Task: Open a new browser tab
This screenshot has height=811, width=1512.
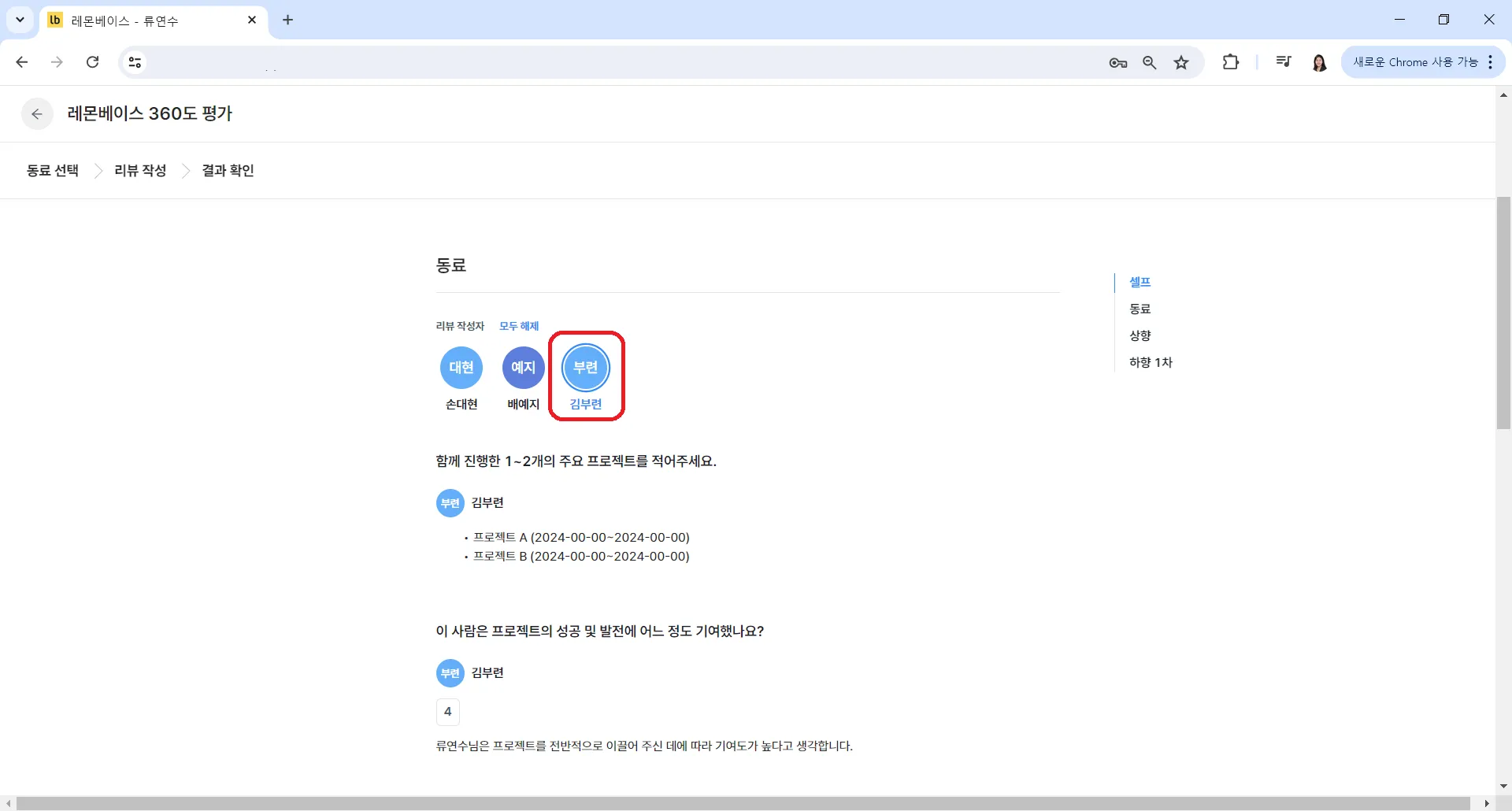Action: pos(287,20)
